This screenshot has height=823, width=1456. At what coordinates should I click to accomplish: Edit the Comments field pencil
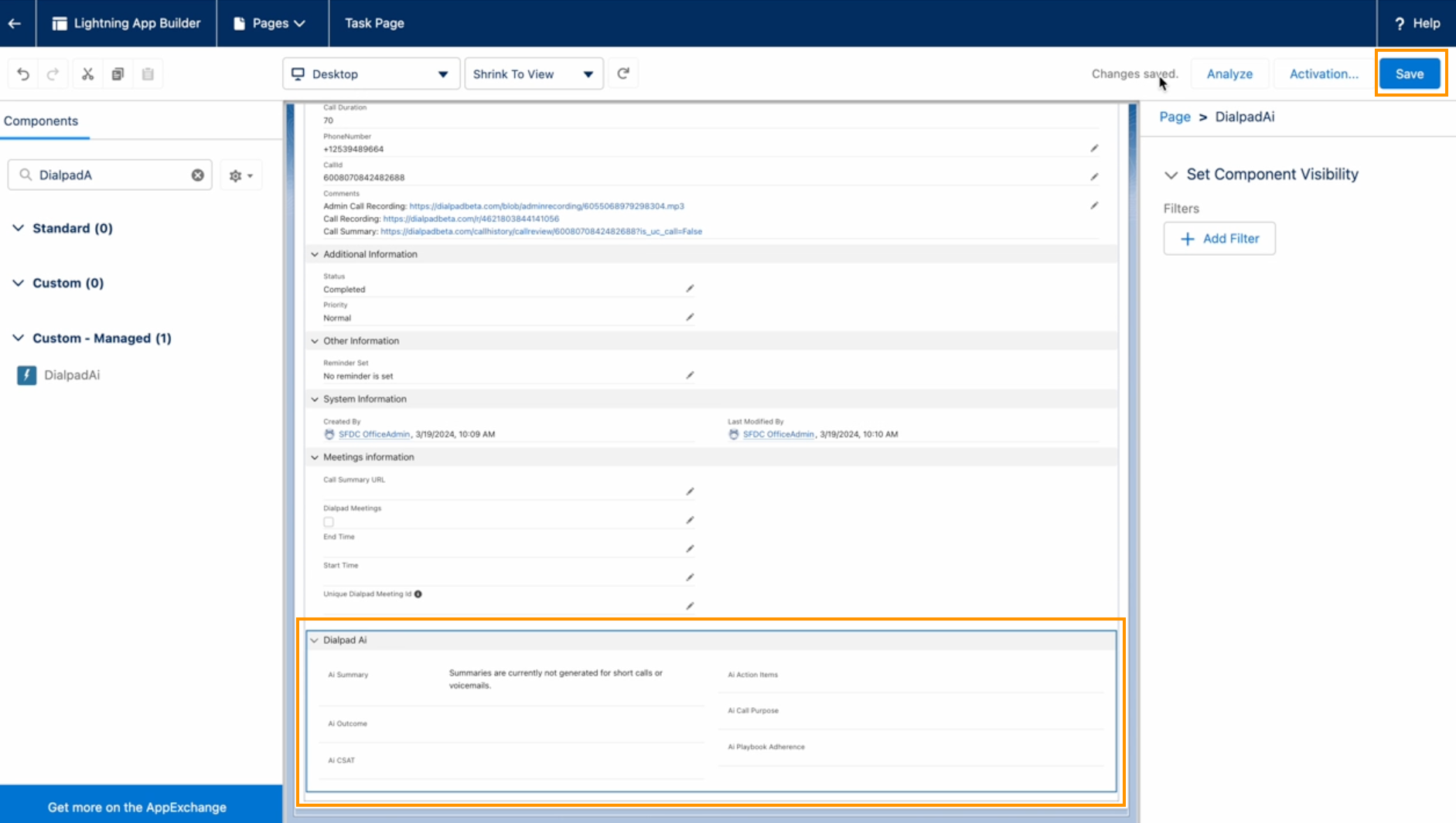(x=1094, y=206)
